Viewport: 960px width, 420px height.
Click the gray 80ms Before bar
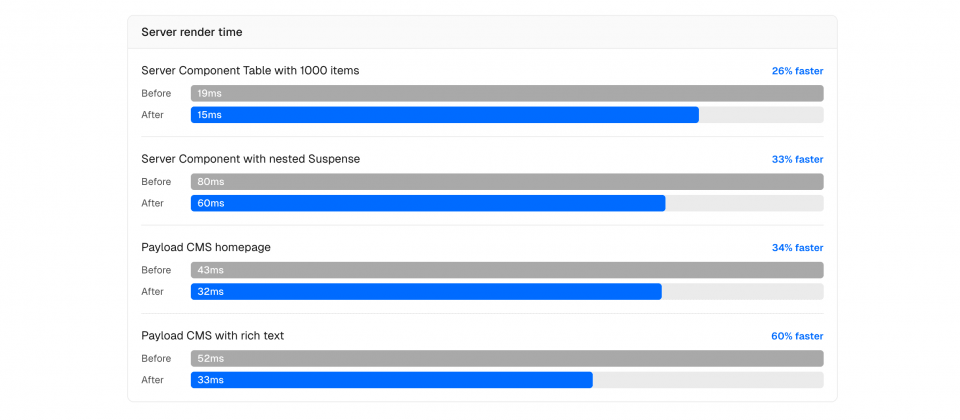[x=507, y=182]
